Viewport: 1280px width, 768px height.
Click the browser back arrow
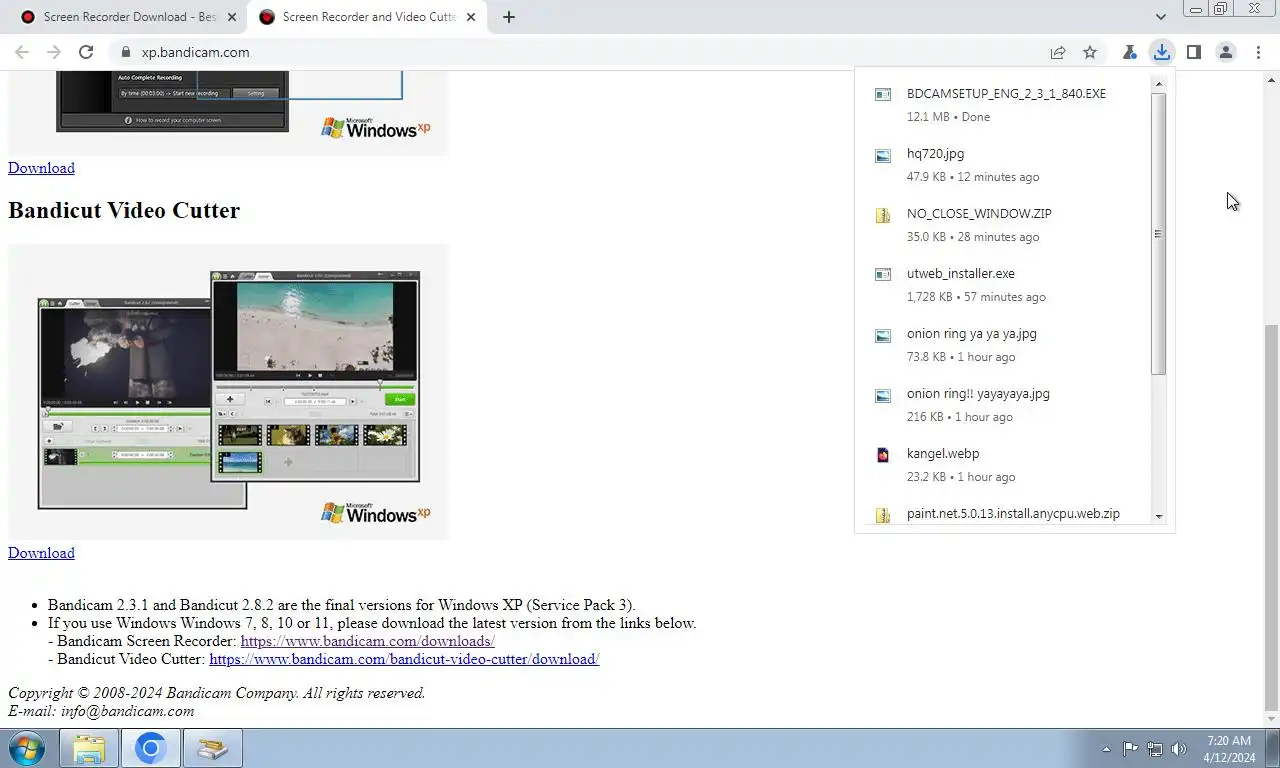22,52
